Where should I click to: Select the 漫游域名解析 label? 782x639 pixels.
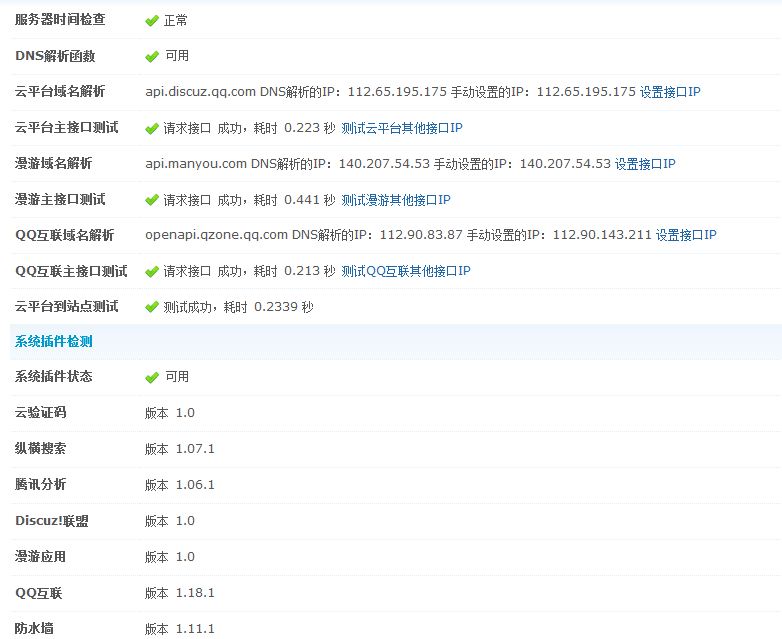tap(53, 163)
